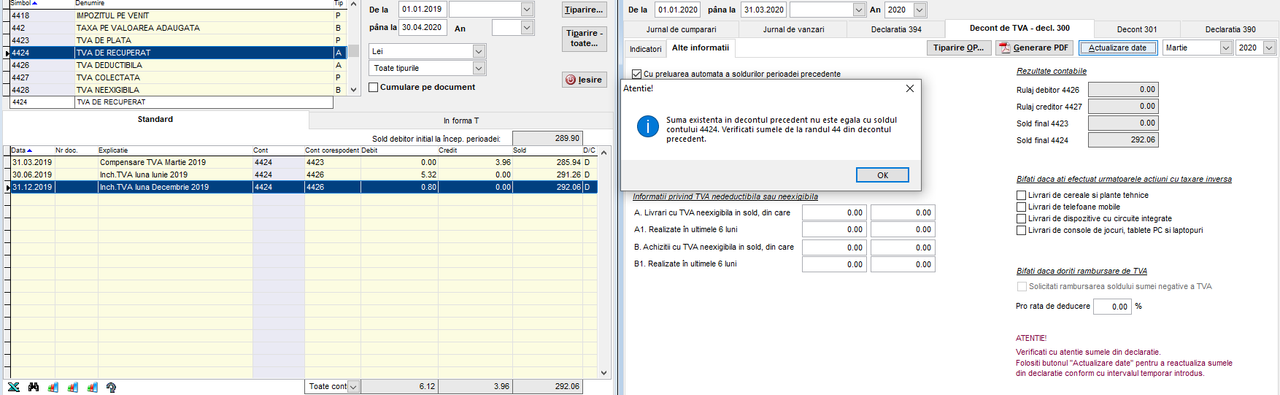The image size is (1280, 395).
Task: Check Livrari de console de jocuri option
Action: pyautogui.click(x=1021, y=230)
